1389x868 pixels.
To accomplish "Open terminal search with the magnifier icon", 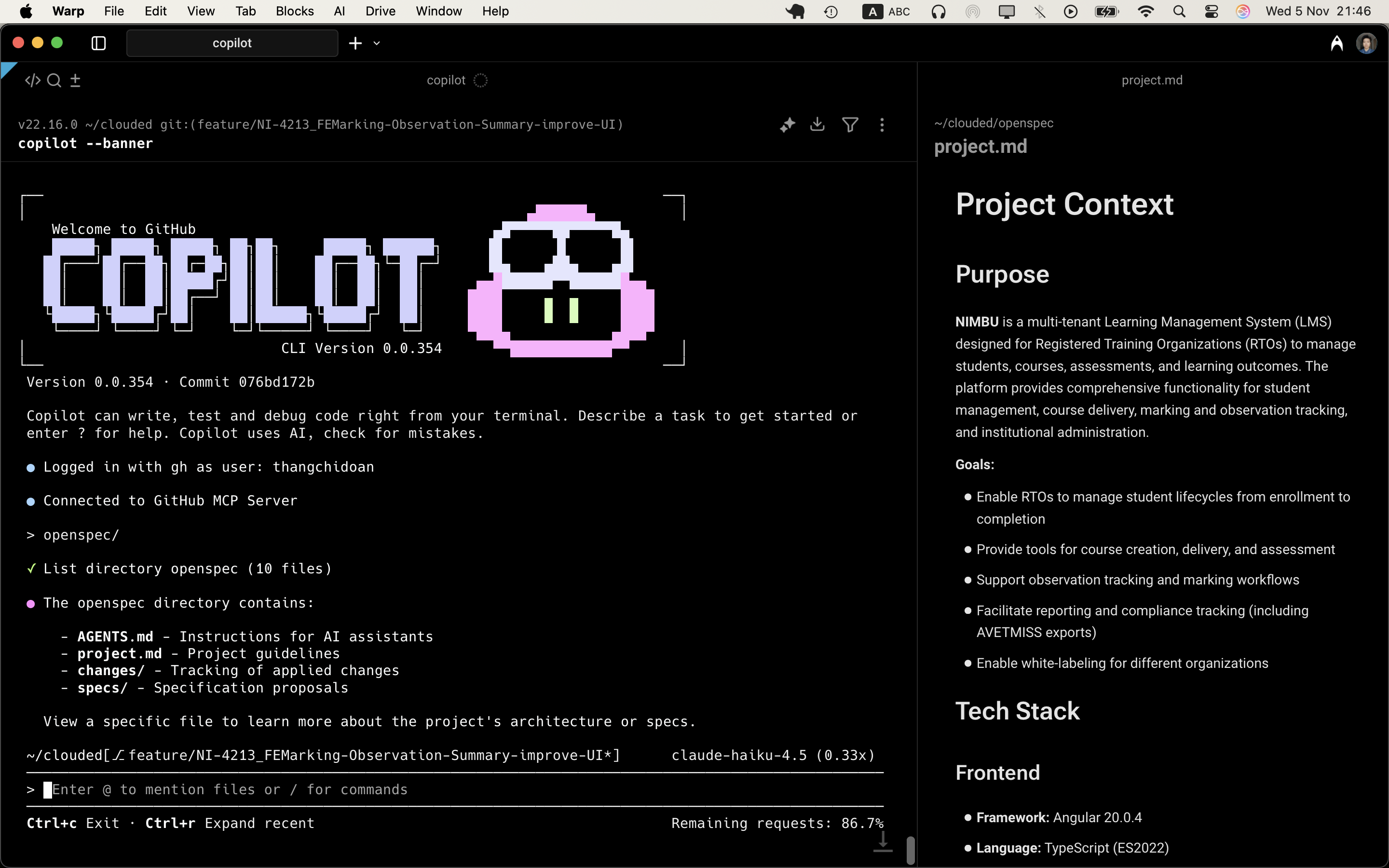I will tap(54, 81).
